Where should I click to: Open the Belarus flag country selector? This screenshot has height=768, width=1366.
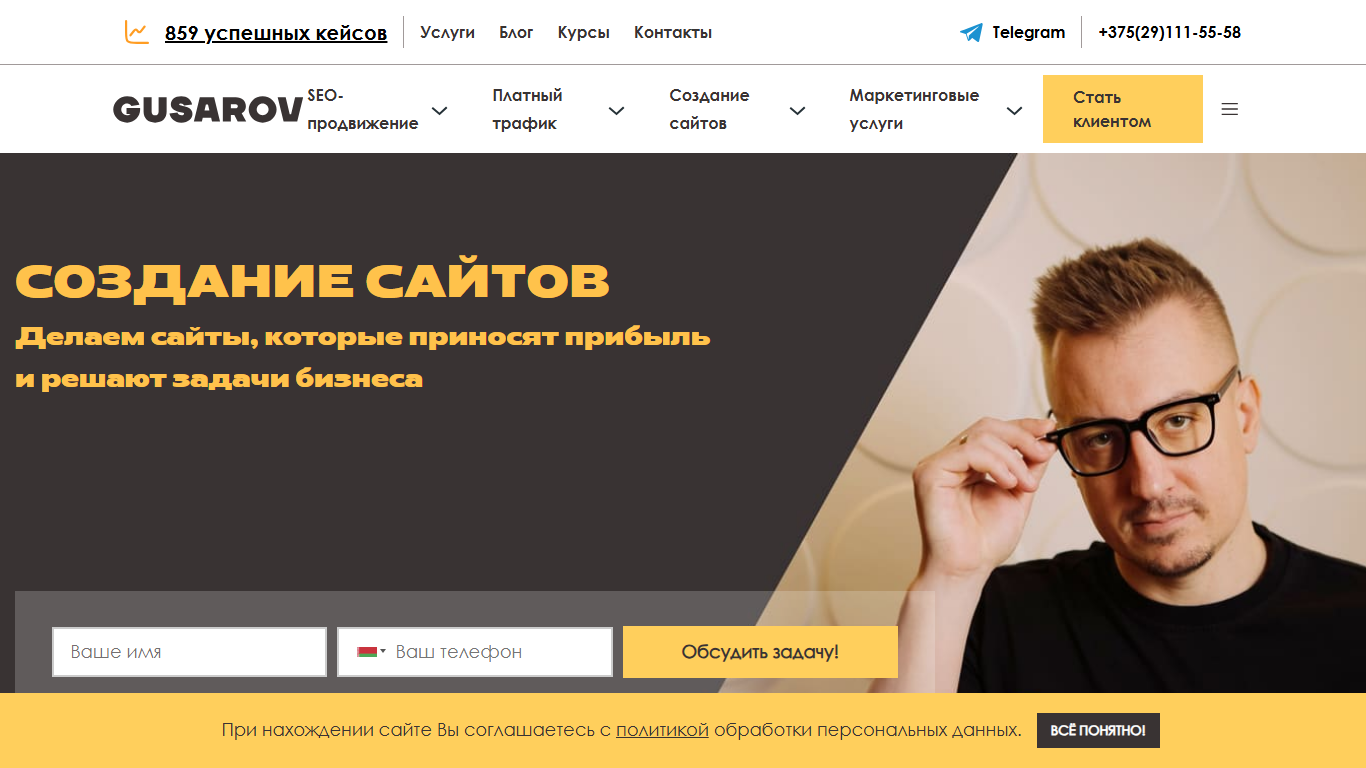371,652
